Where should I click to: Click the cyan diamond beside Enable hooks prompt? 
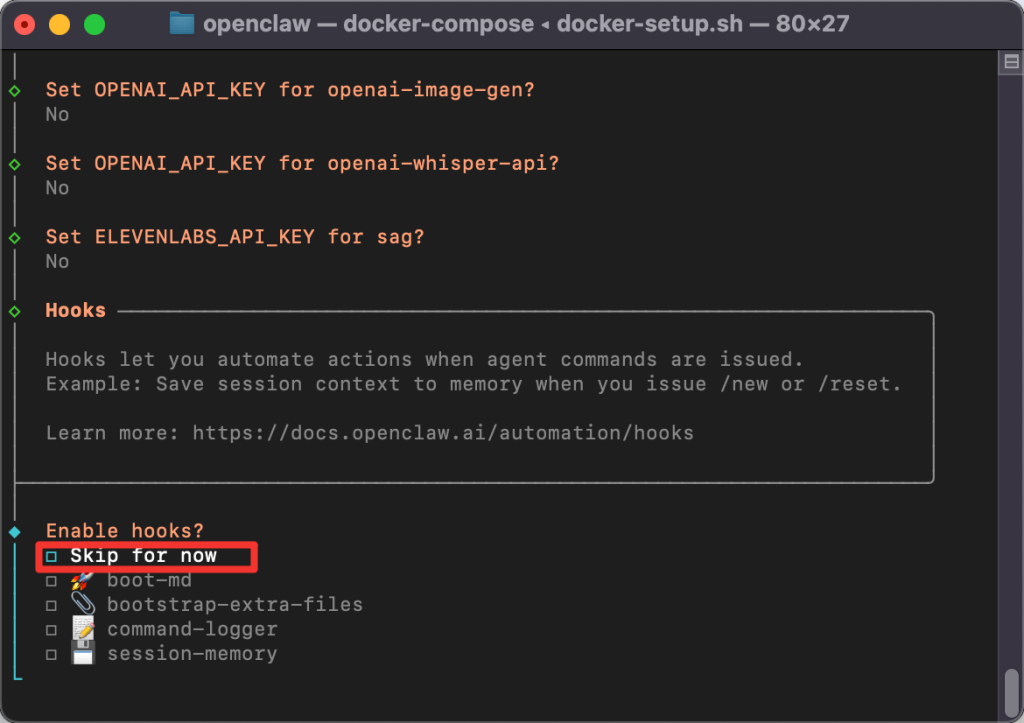14,530
